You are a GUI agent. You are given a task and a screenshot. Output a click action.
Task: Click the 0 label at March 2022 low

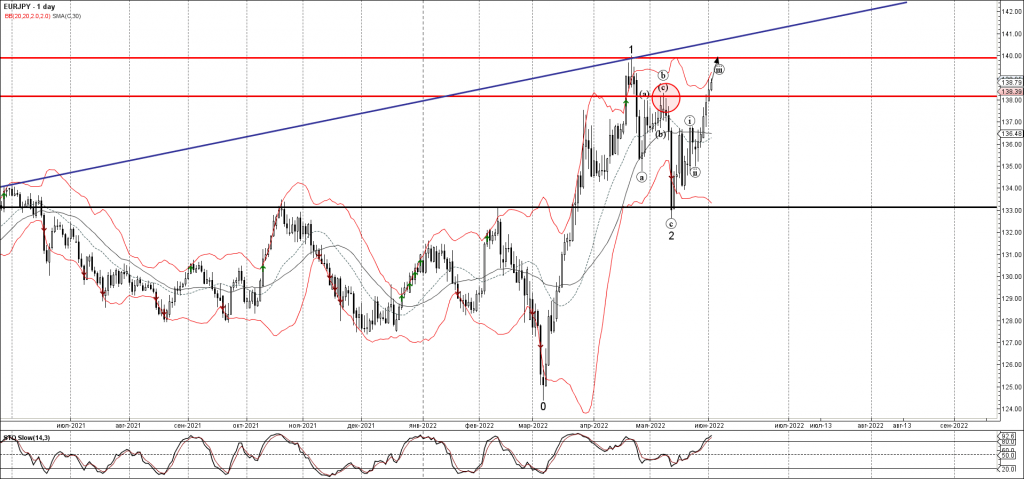coord(543,406)
